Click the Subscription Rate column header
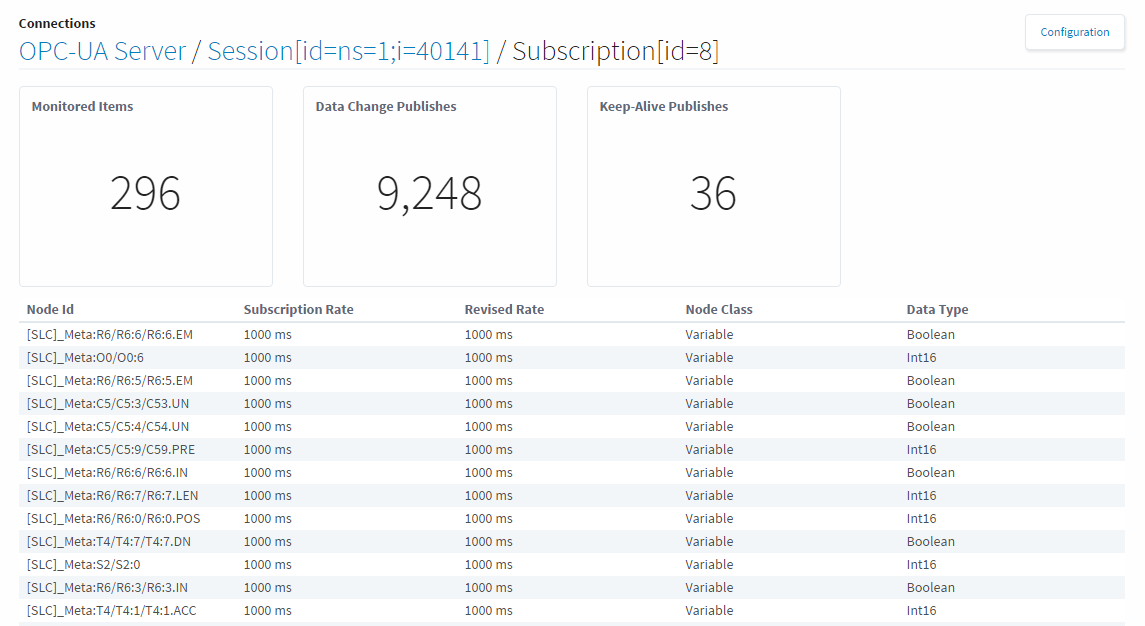This screenshot has width=1145, height=626. (x=298, y=310)
